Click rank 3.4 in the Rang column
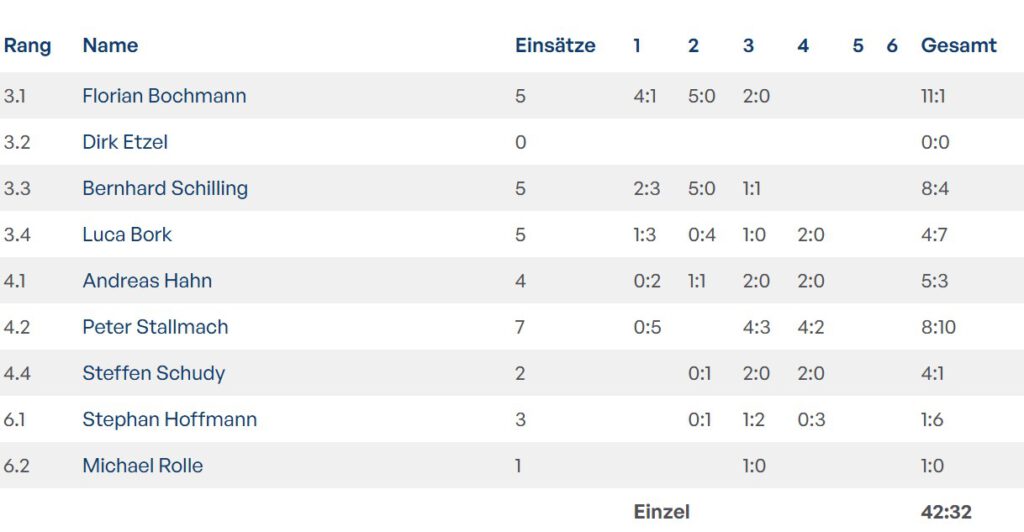The height and width of the screenshot is (532, 1024). pos(17,234)
